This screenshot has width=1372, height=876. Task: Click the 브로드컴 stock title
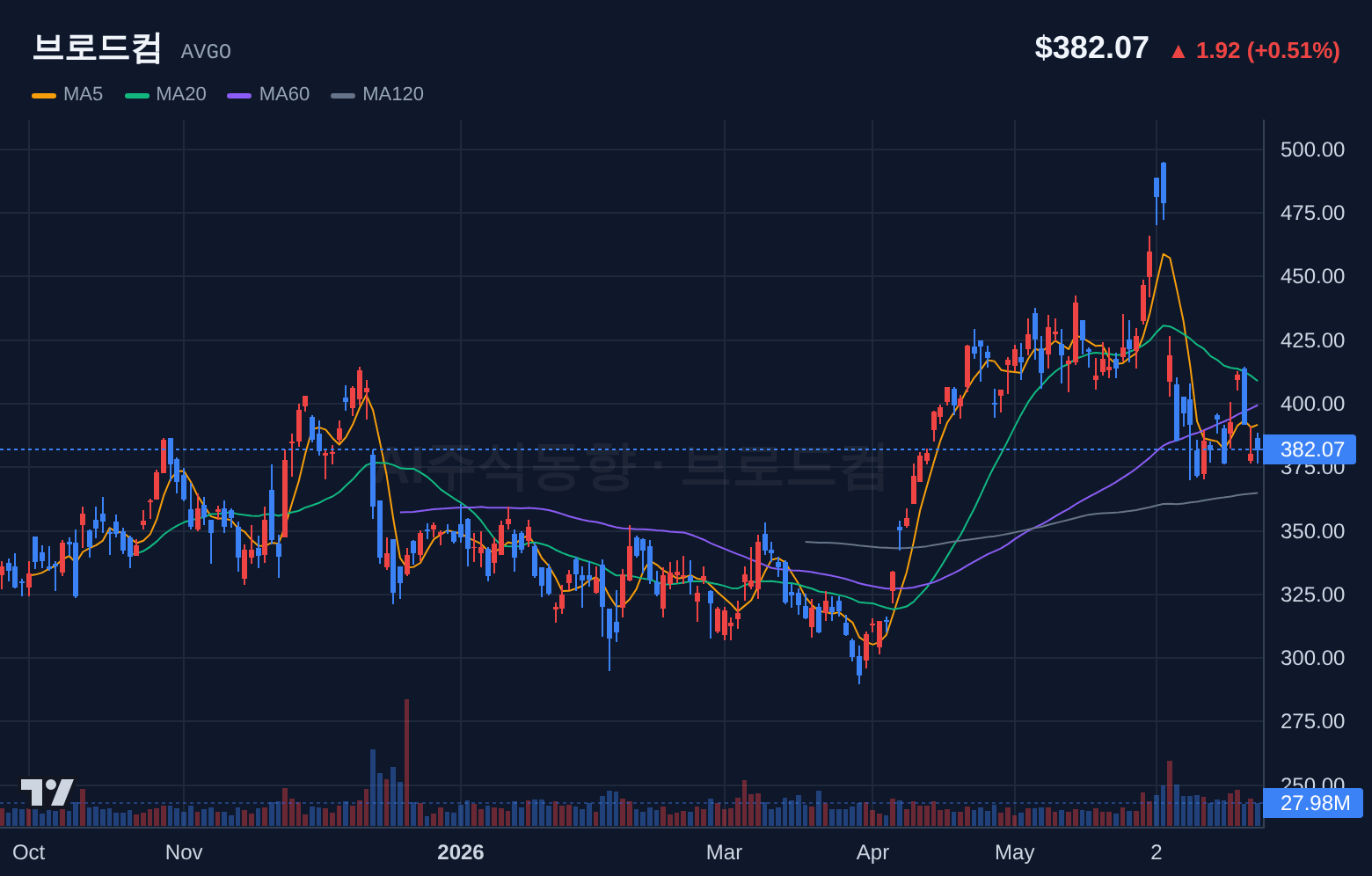click(x=97, y=47)
